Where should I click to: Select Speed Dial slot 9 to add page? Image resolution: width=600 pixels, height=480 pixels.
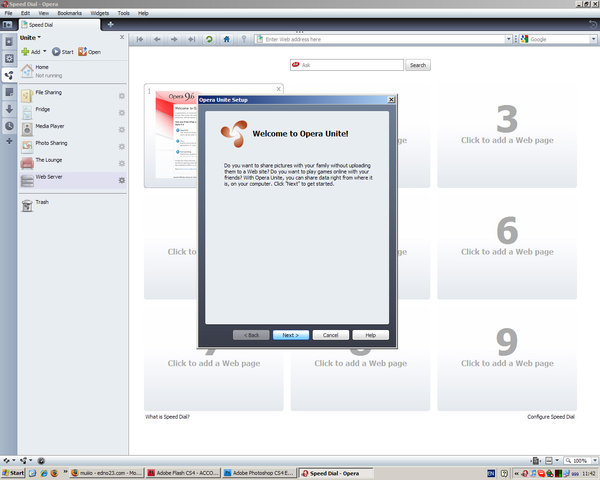(507, 359)
